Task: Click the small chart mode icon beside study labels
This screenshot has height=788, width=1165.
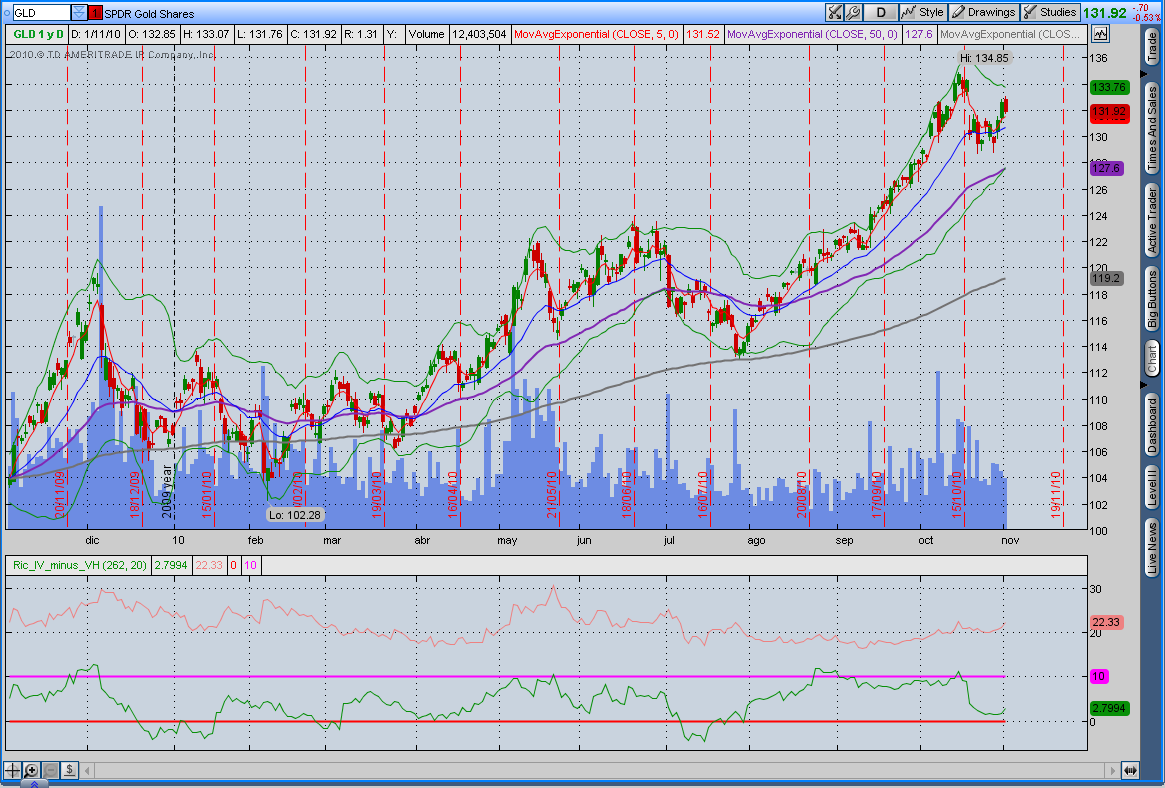Action: (1100, 34)
